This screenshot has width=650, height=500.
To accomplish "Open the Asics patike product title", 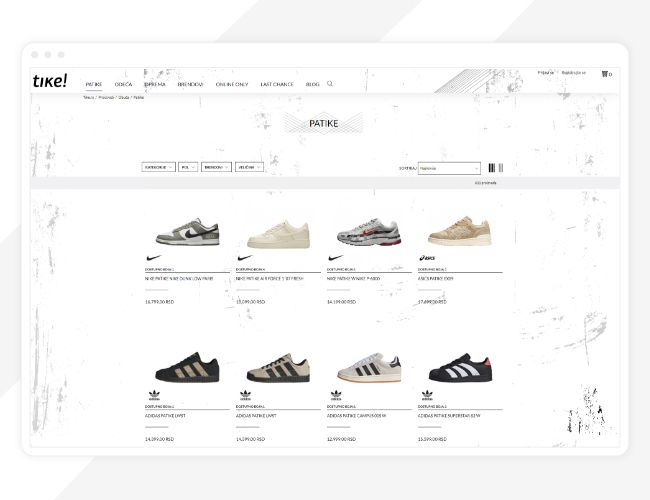I will click(x=436, y=279).
